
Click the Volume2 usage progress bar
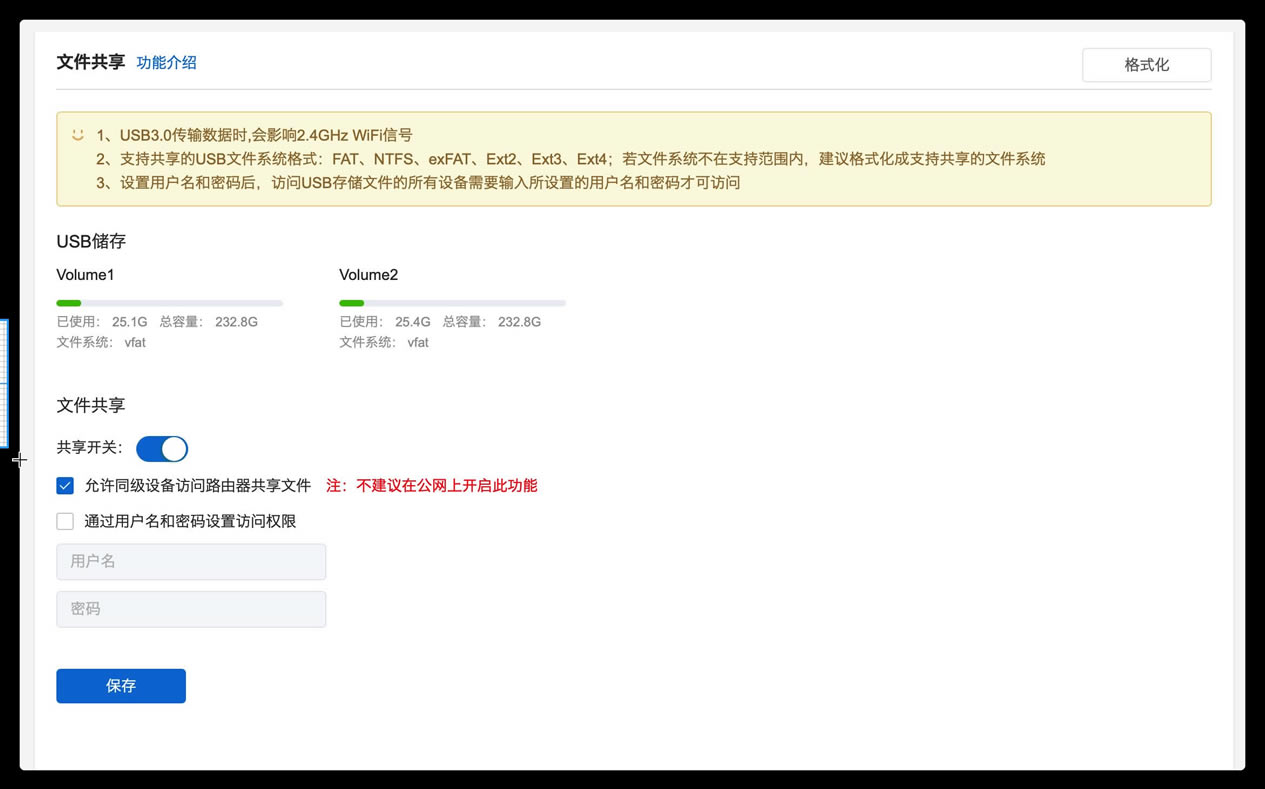click(x=453, y=303)
